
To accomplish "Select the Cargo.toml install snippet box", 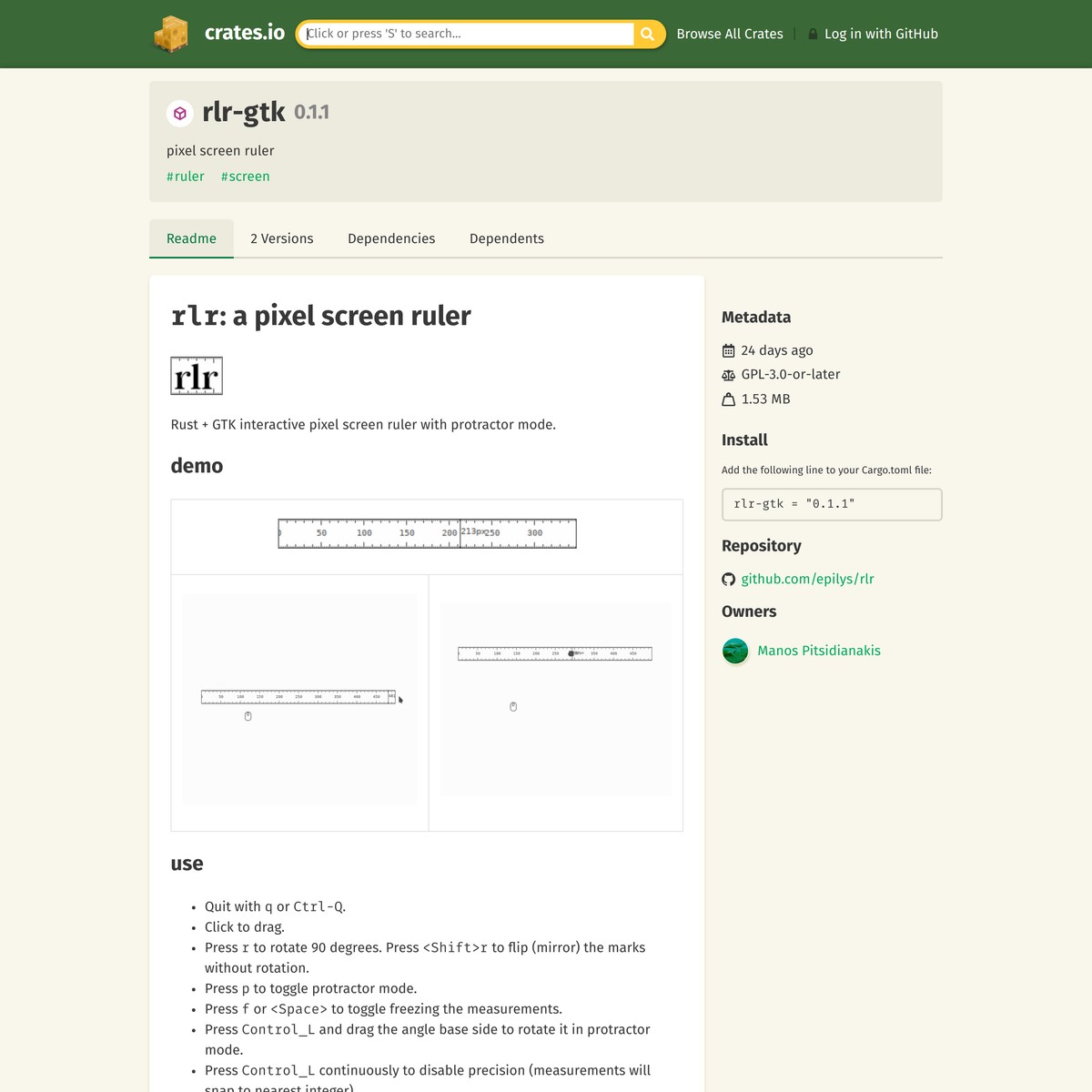I will 831,504.
